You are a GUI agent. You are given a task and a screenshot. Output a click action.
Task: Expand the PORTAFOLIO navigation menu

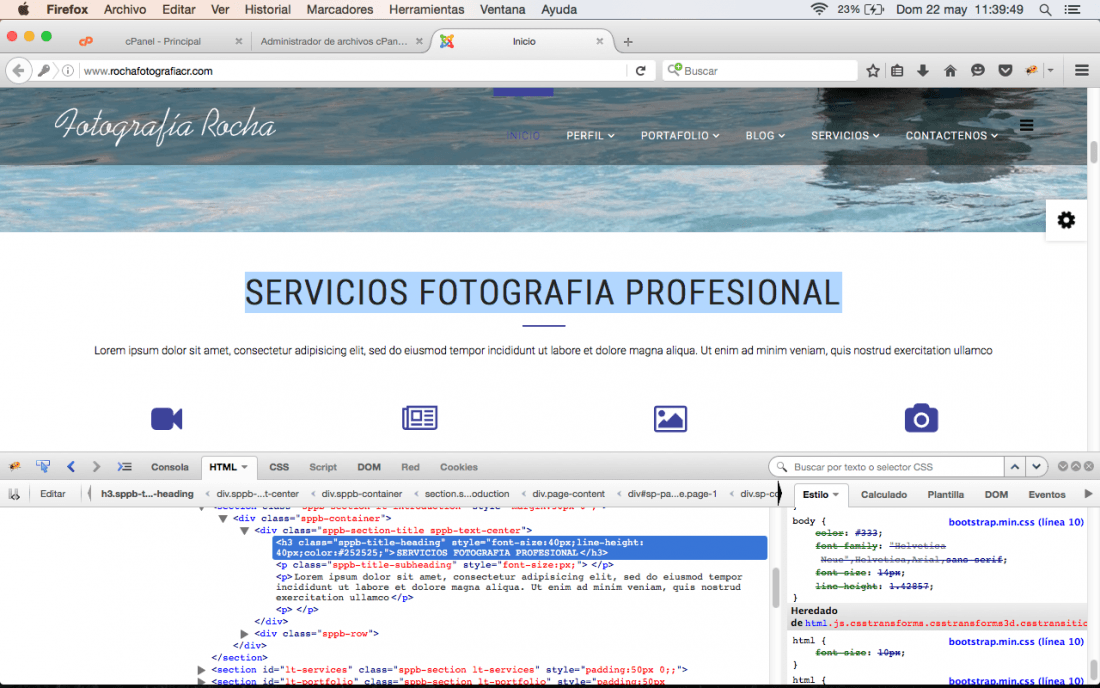[680, 135]
